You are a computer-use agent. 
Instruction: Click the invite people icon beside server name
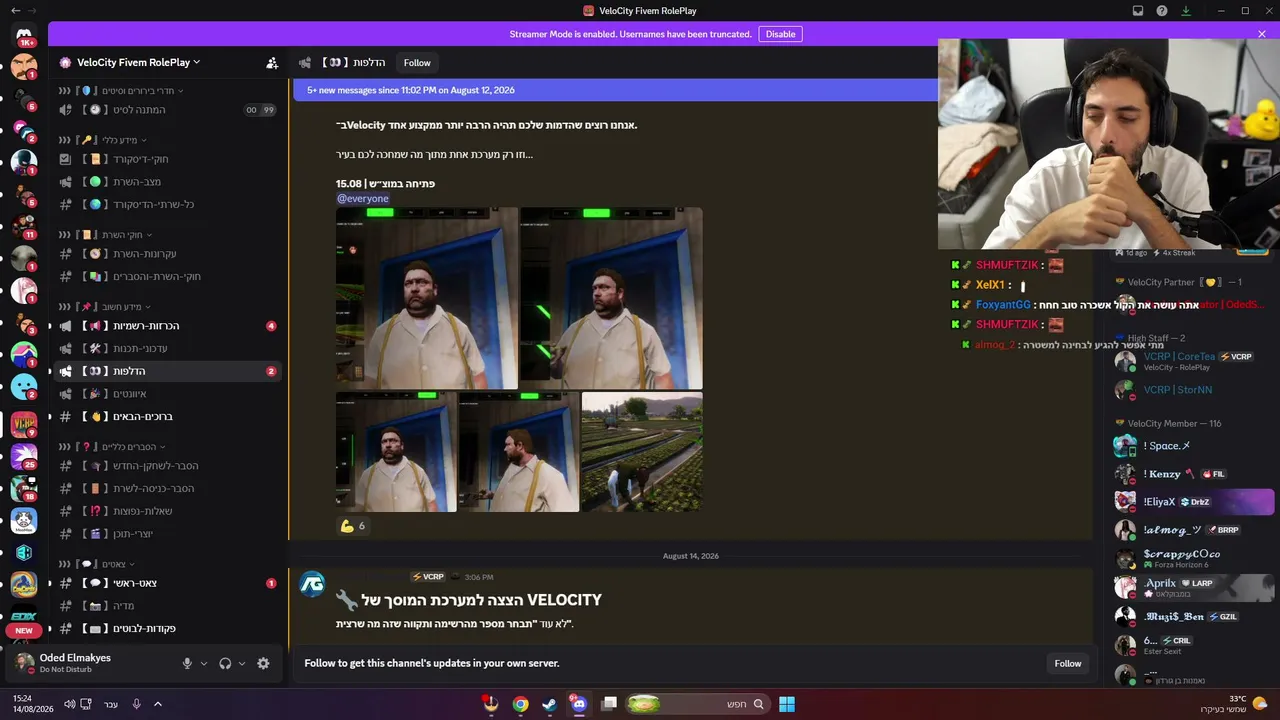[x=272, y=62]
